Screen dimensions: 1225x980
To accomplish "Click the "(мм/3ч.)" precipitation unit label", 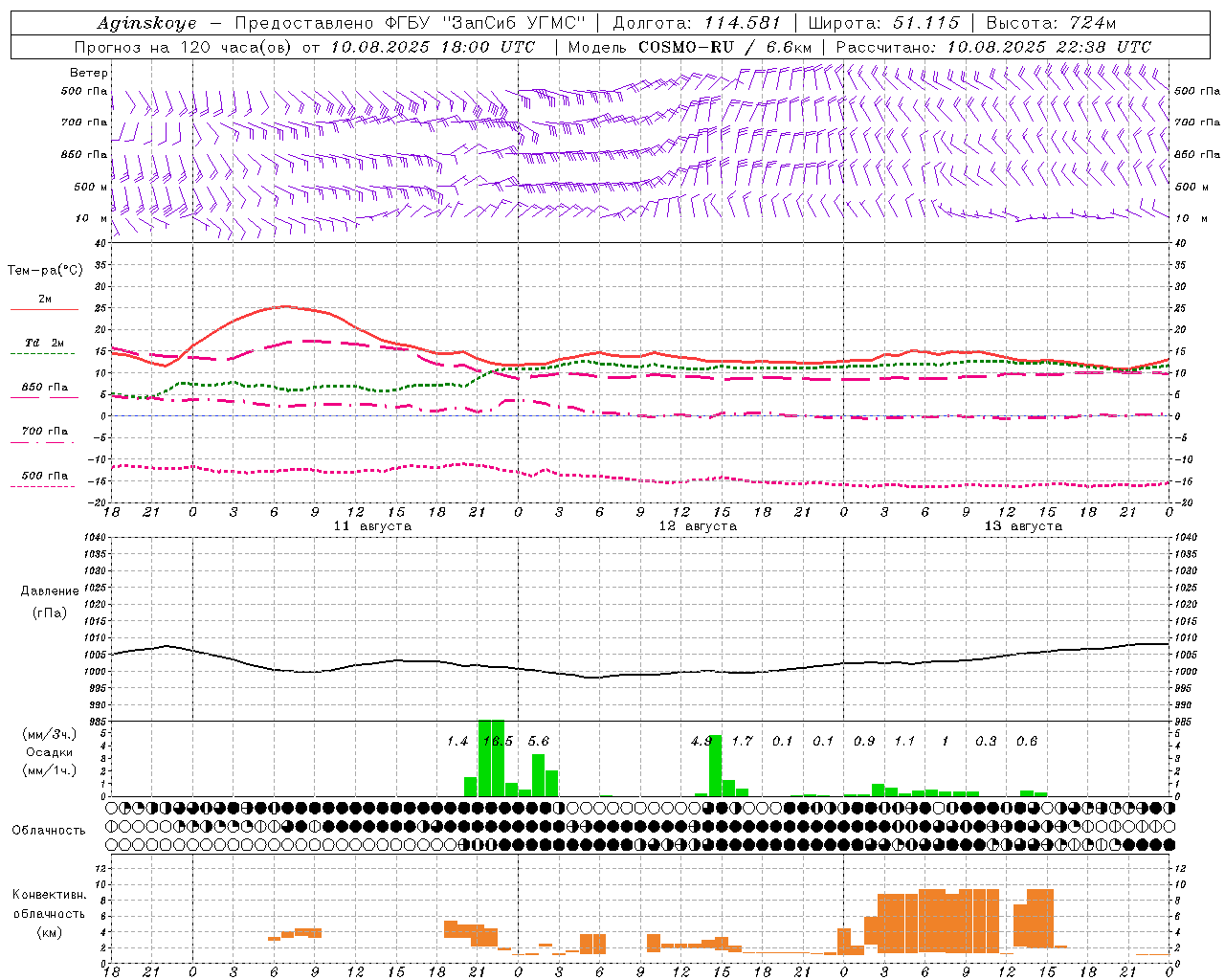I will click(48, 735).
